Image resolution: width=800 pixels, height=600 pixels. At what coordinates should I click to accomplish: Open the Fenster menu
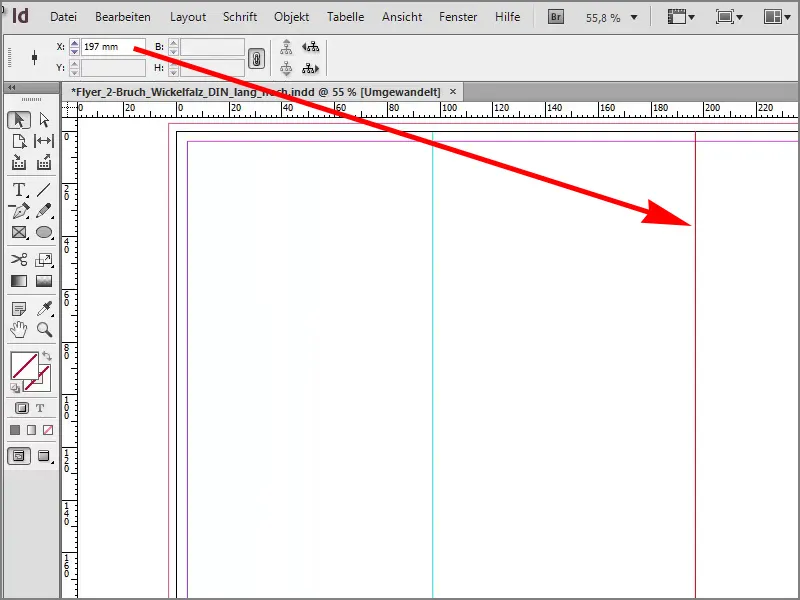pos(458,17)
